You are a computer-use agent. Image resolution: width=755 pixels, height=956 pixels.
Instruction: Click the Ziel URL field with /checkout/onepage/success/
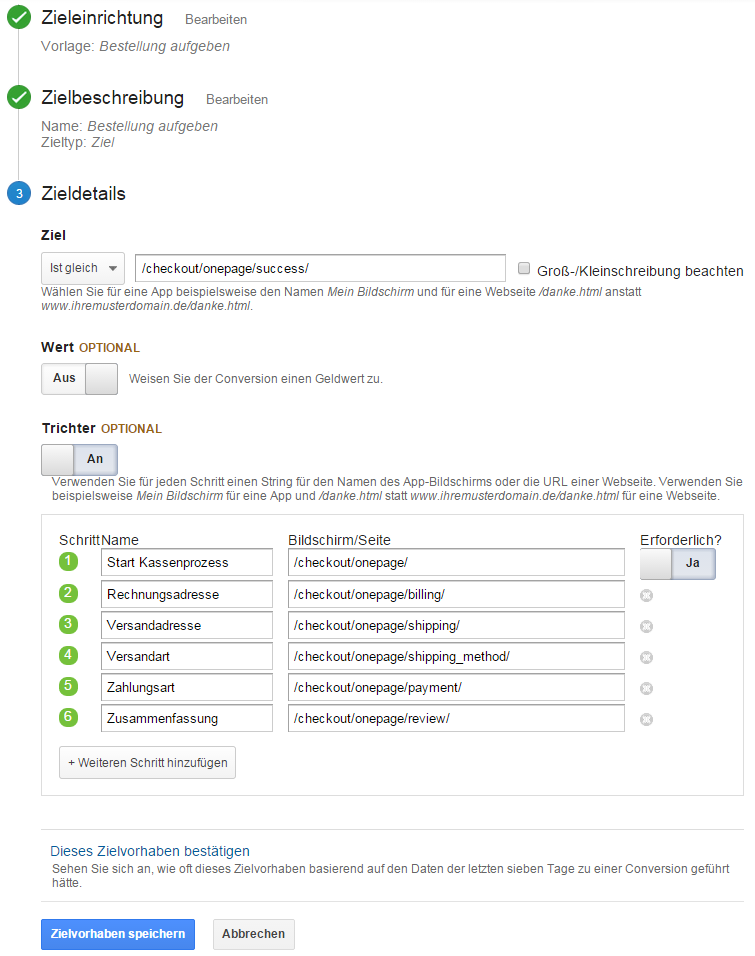click(320, 268)
